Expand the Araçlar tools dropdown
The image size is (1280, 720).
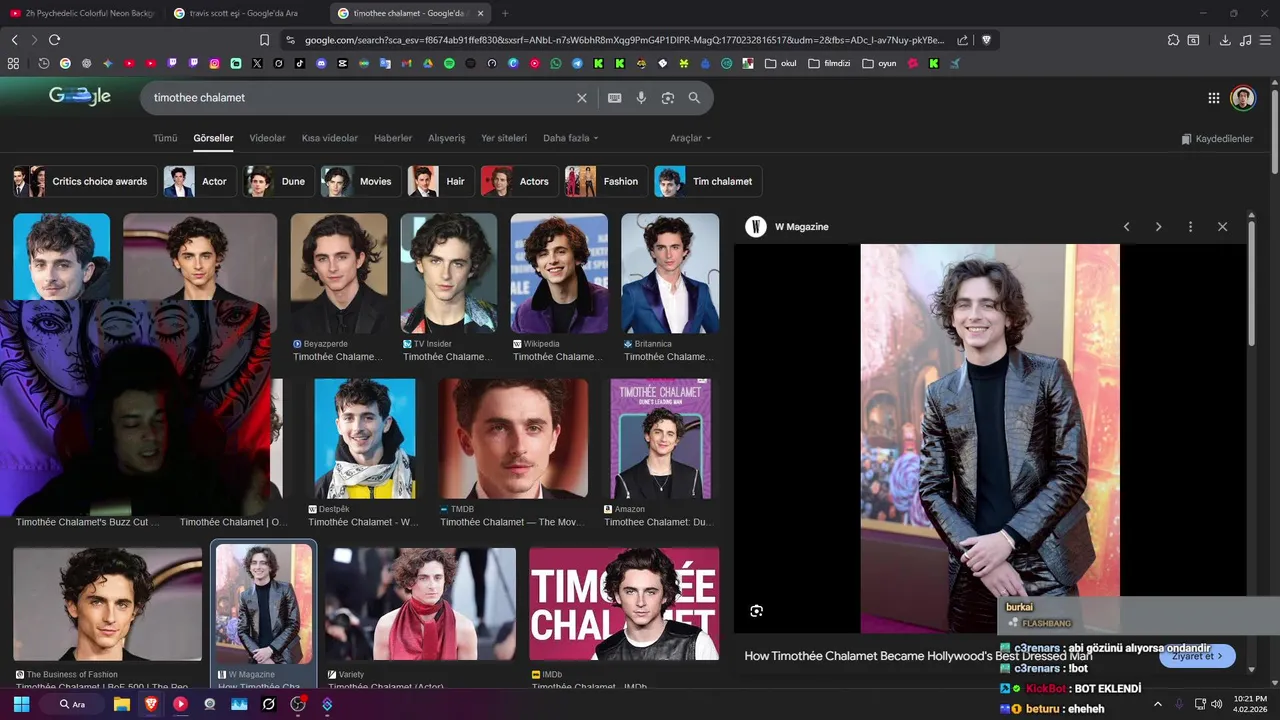click(691, 138)
